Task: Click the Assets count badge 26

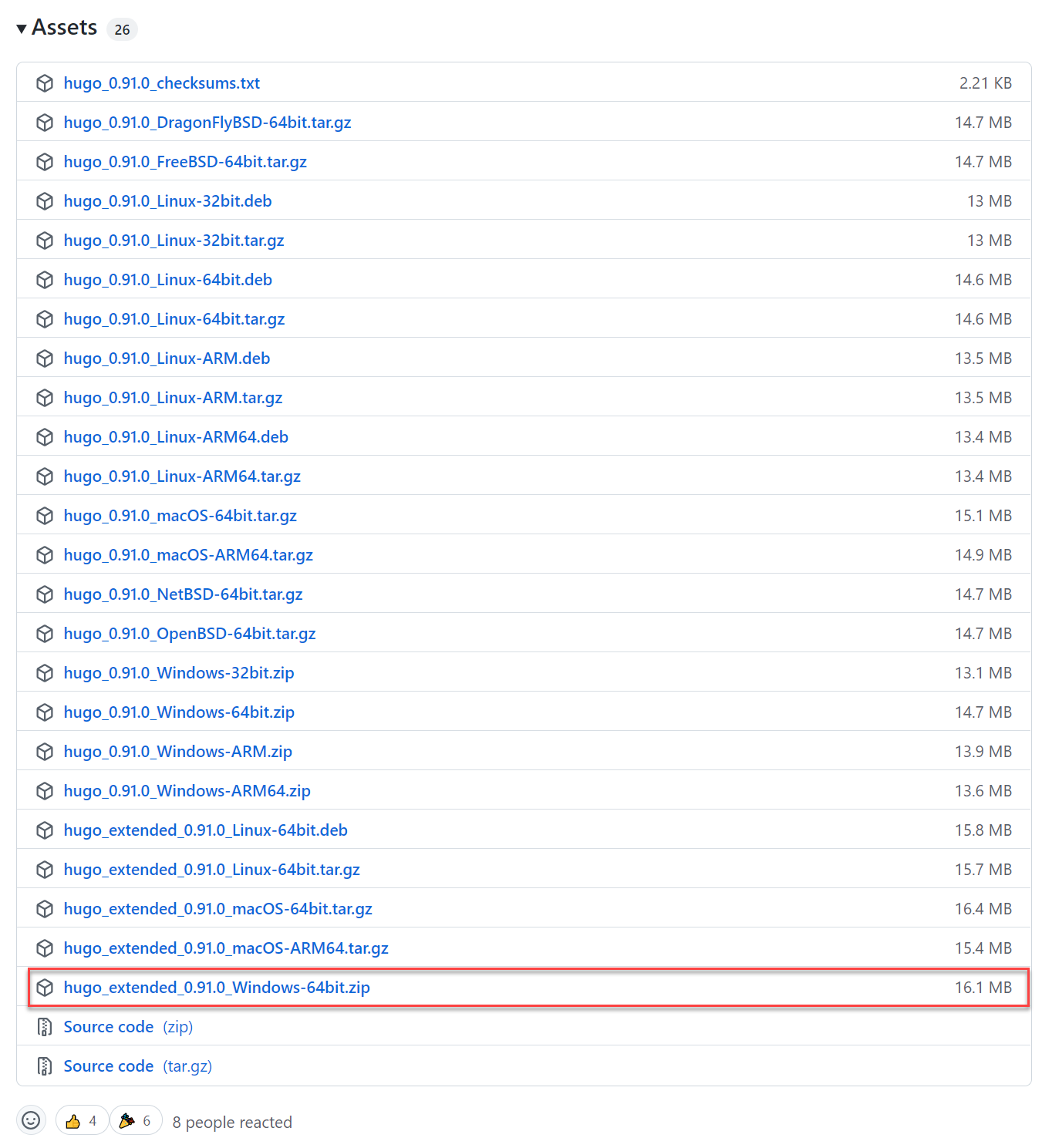Action: (122, 29)
